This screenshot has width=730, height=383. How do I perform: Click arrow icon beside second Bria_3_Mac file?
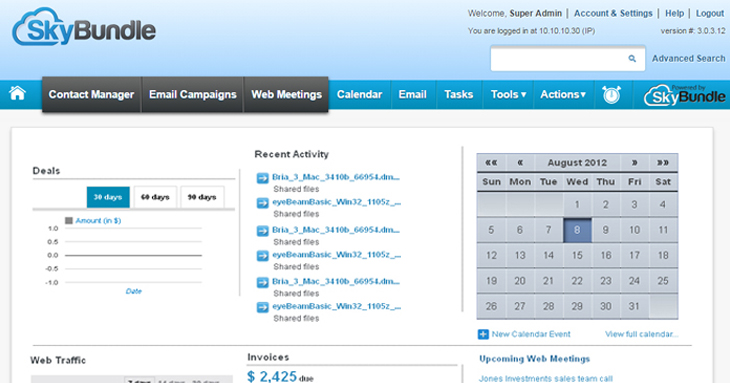point(263,230)
